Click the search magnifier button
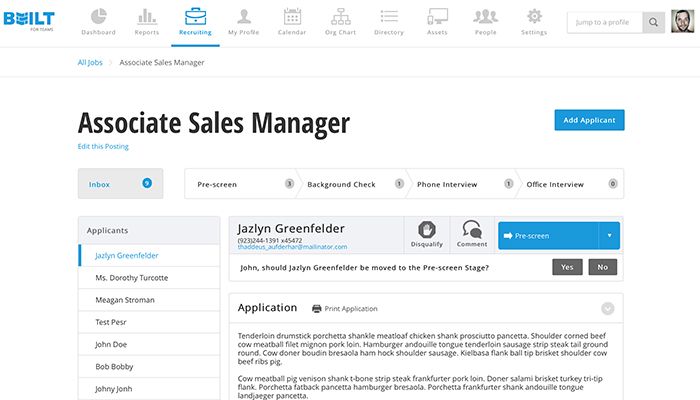The height and width of the screenshot is (400, 700). [653, 22]
